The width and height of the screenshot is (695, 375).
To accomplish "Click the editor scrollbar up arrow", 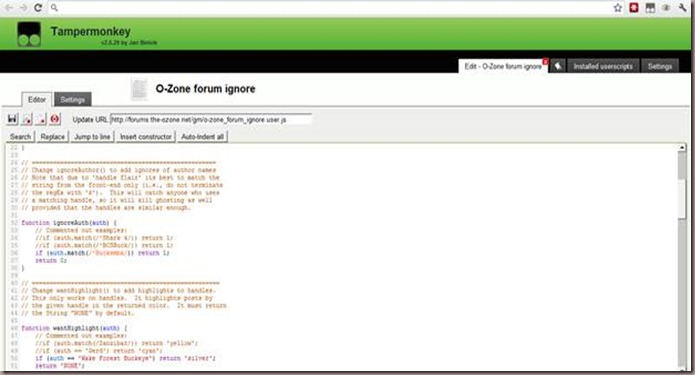I will coord(682,147).
